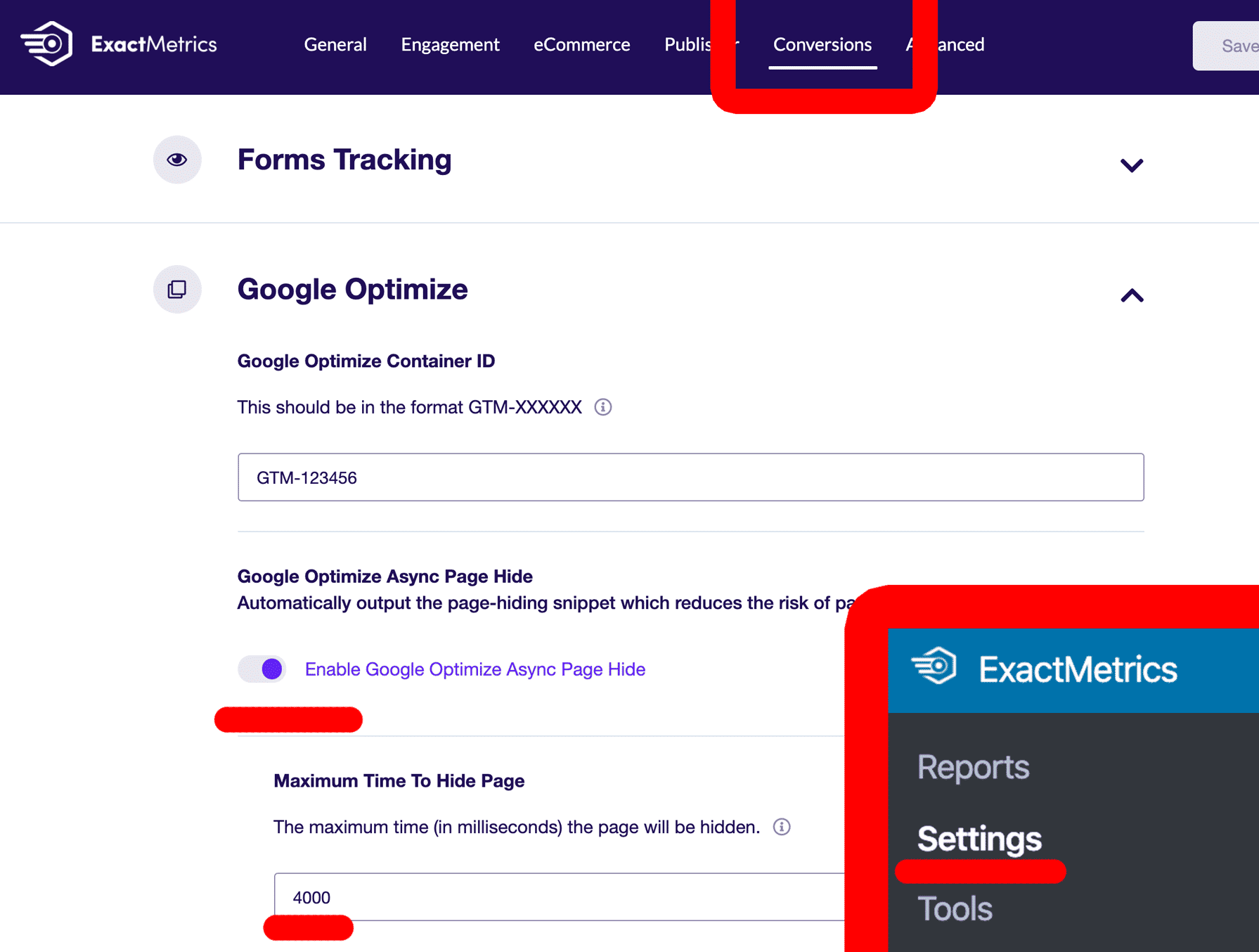
Task: Switch to the Engagement tab
Action: 450,44
